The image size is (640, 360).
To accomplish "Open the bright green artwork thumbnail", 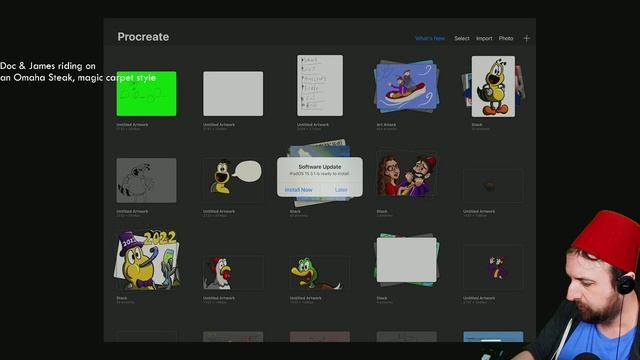I will pyautogui.click(x=147, y=93).
